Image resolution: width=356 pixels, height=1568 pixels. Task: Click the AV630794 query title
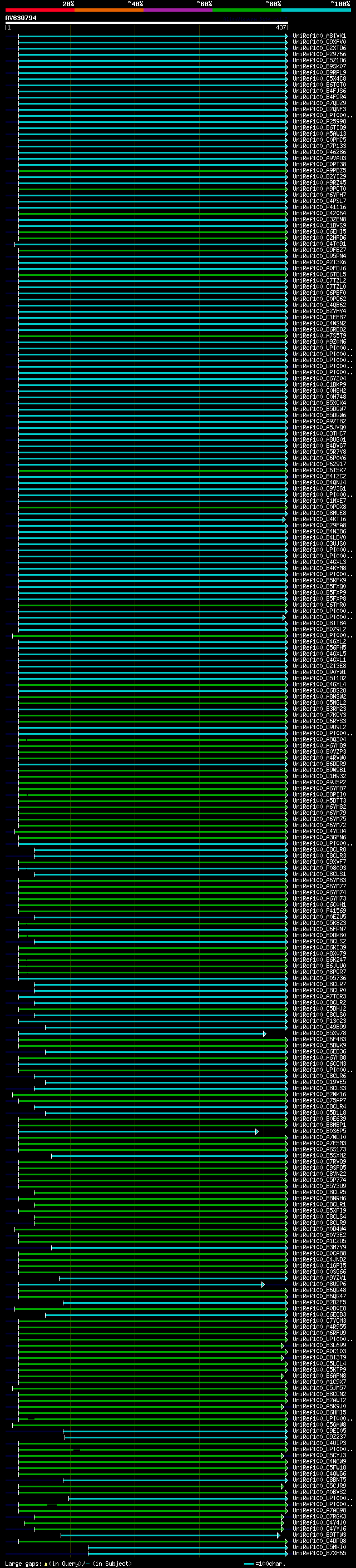tap(21, 18)
